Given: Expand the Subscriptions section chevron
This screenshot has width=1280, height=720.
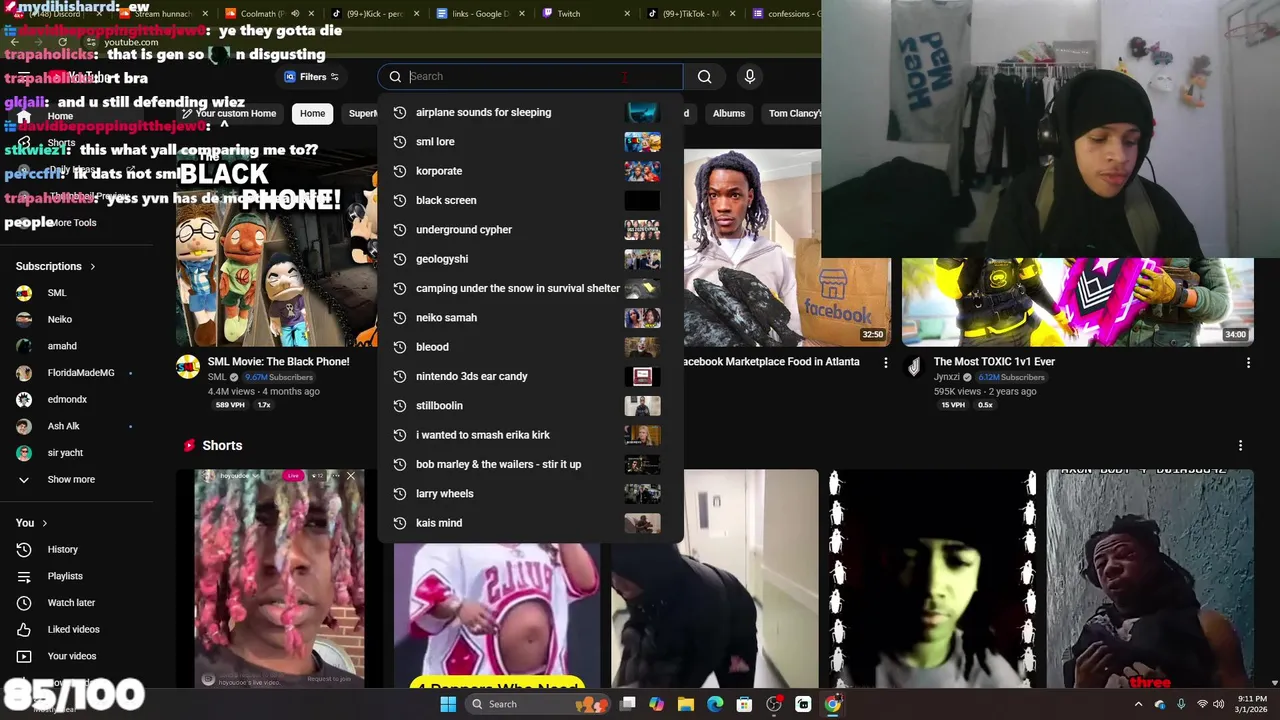Looking at the screenshot, I should [x=93, y=267].
